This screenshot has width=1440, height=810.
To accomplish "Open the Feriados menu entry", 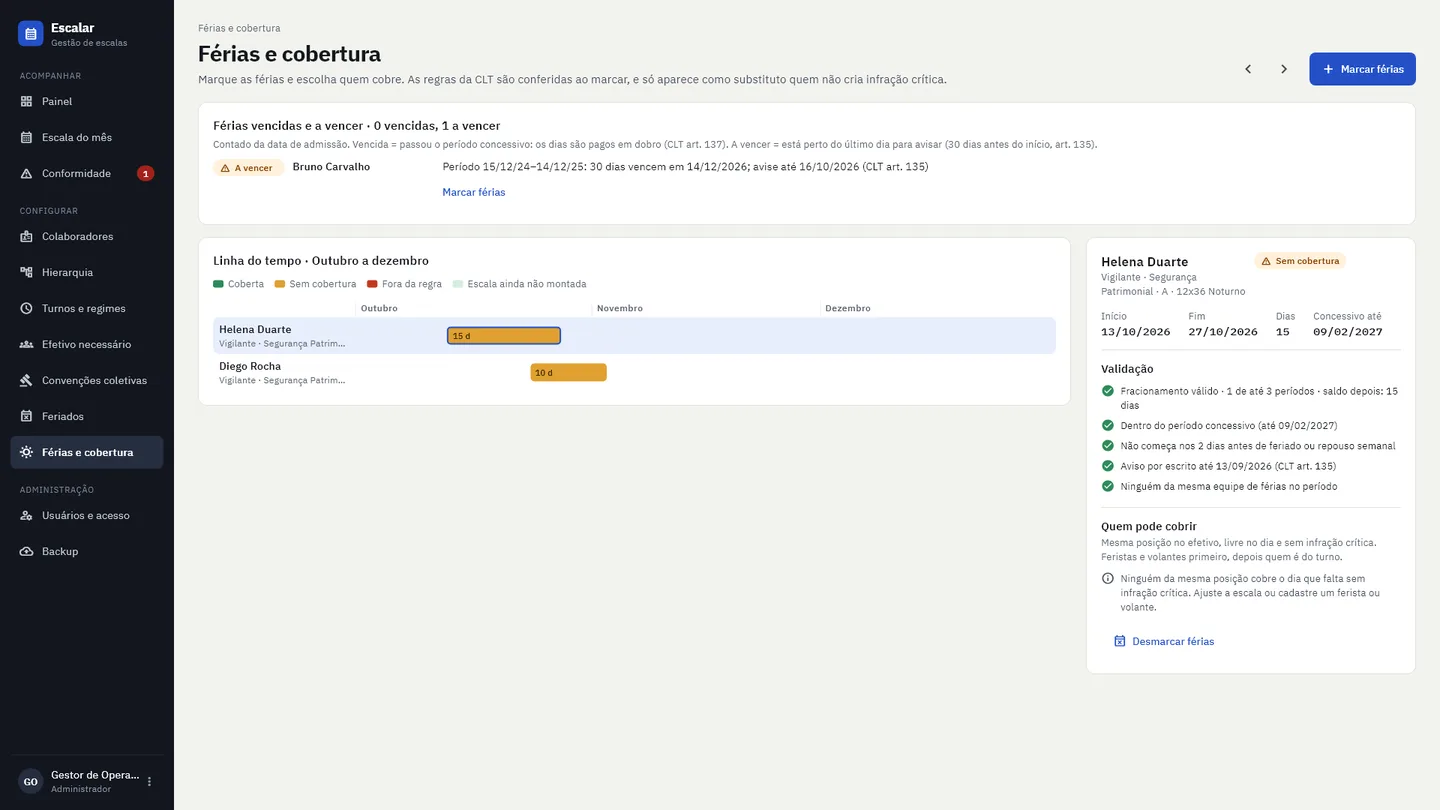I will [x=87, y=416].
